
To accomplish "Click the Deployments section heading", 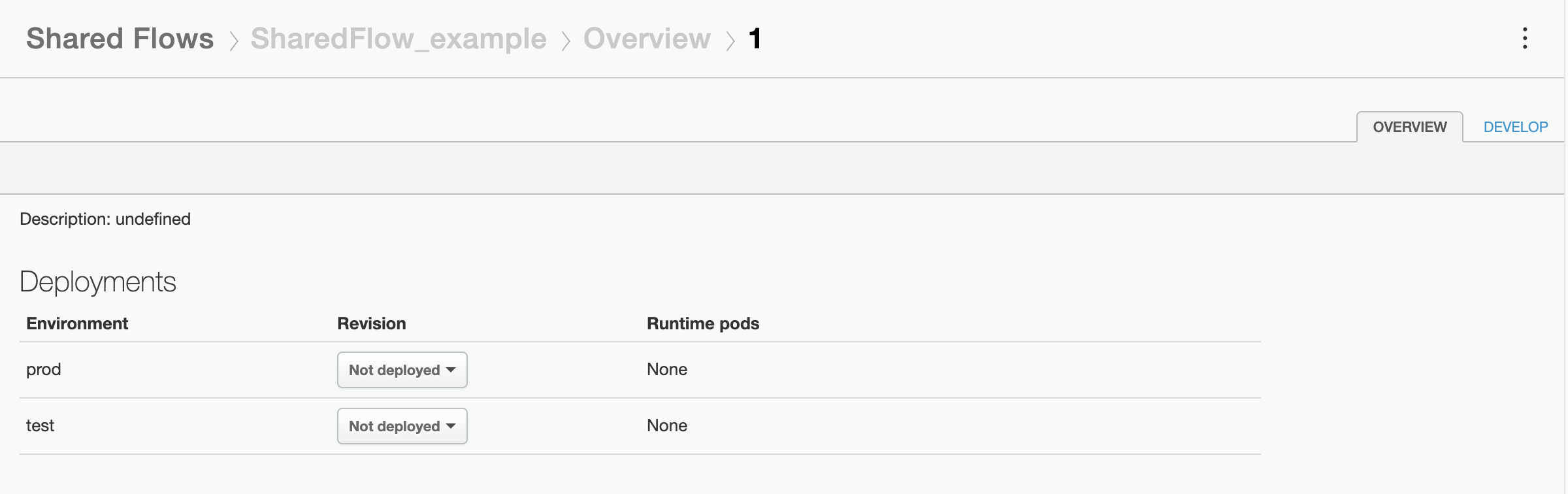I will [x=98, y=281].
